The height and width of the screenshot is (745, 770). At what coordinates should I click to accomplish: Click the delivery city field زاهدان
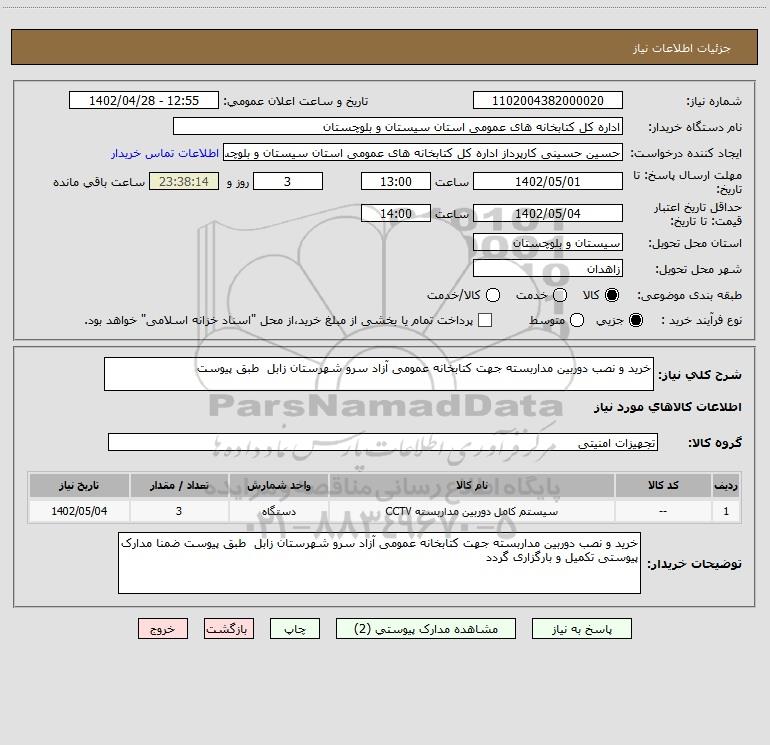(x=548, y=268)
